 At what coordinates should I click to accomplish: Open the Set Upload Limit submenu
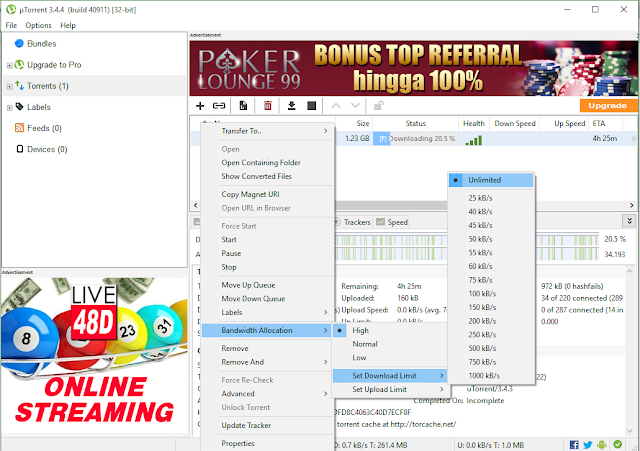point(391,389)
